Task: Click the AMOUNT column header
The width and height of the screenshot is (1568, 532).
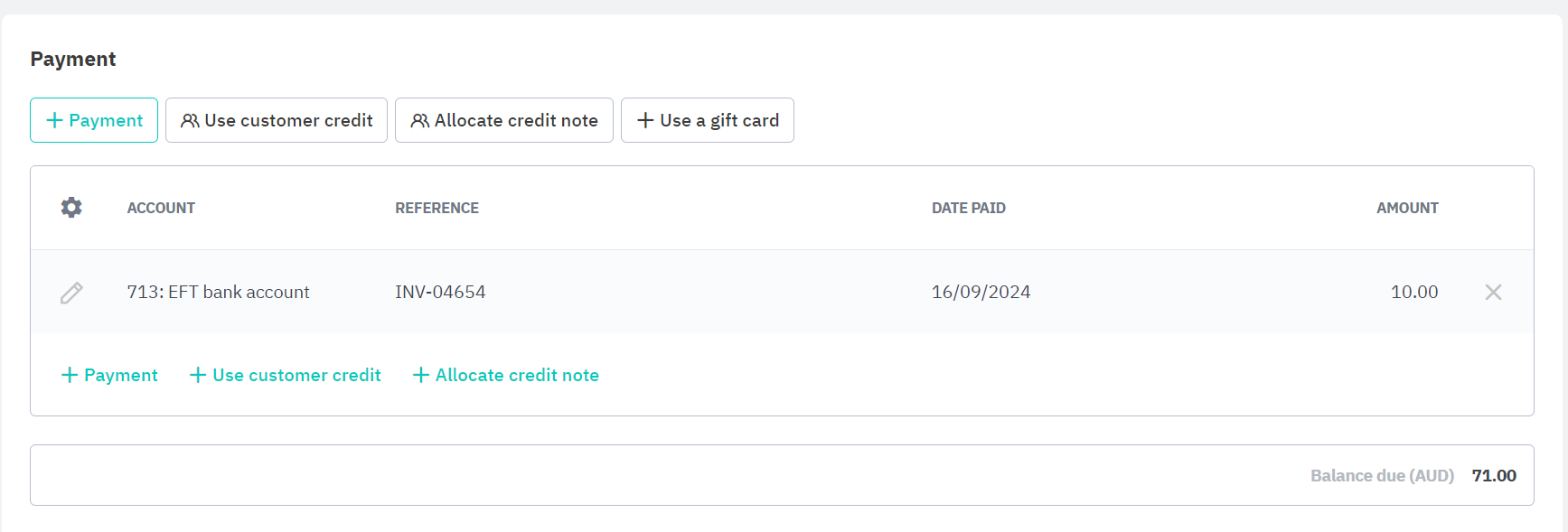Action: 1406,208
